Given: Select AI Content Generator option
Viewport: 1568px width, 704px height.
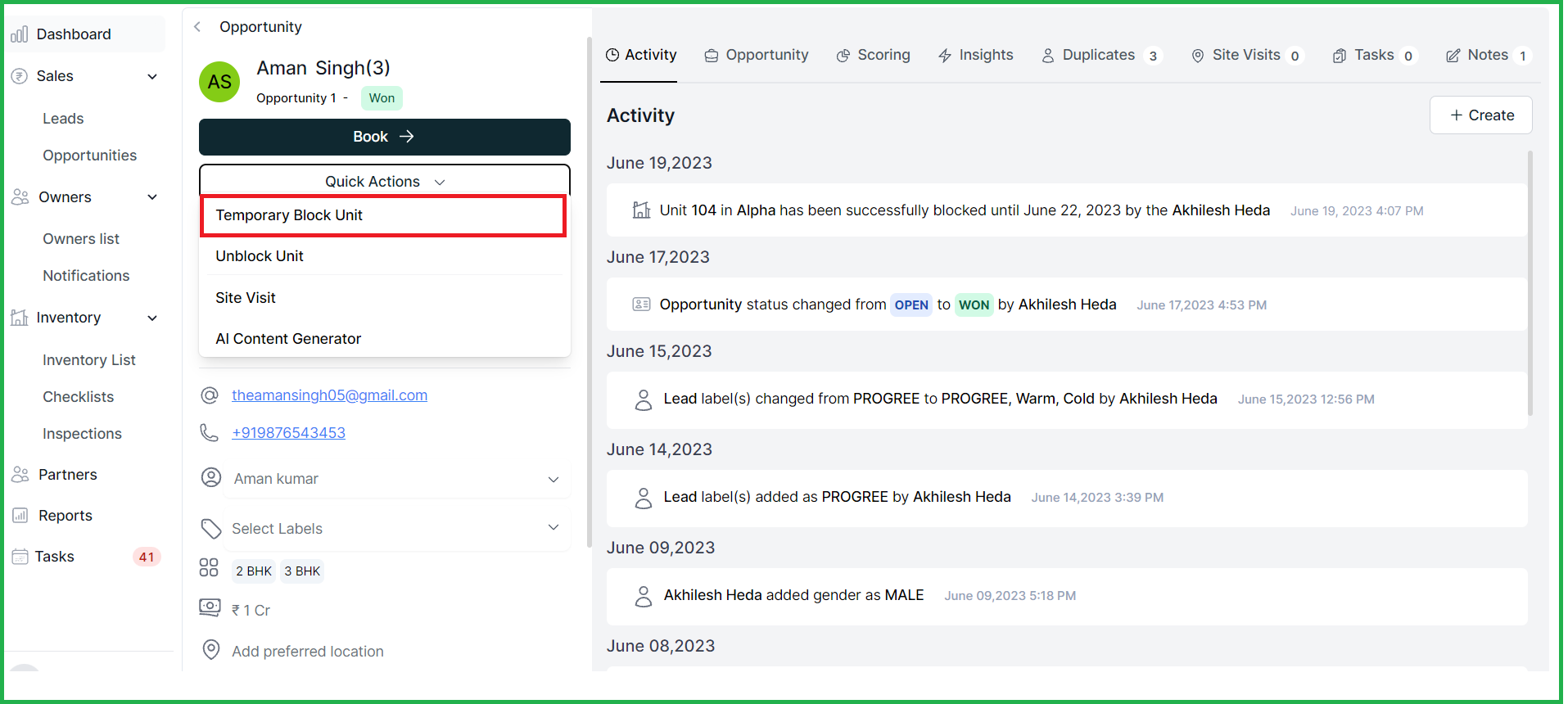Looking at the screenshot, I should (x=385, y=339).
